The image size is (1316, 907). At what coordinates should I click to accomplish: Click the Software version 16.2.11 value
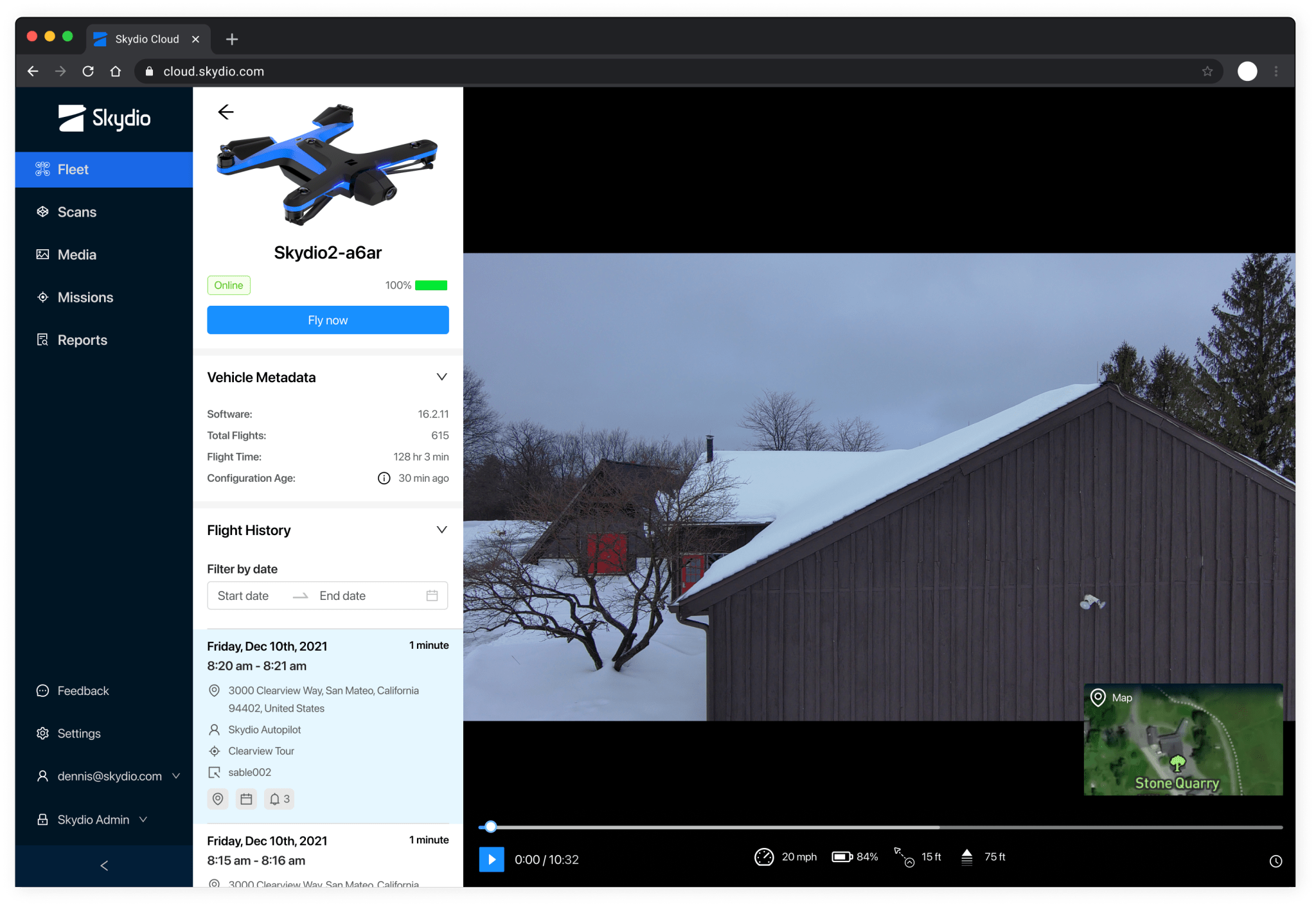[x=433, y=414]
